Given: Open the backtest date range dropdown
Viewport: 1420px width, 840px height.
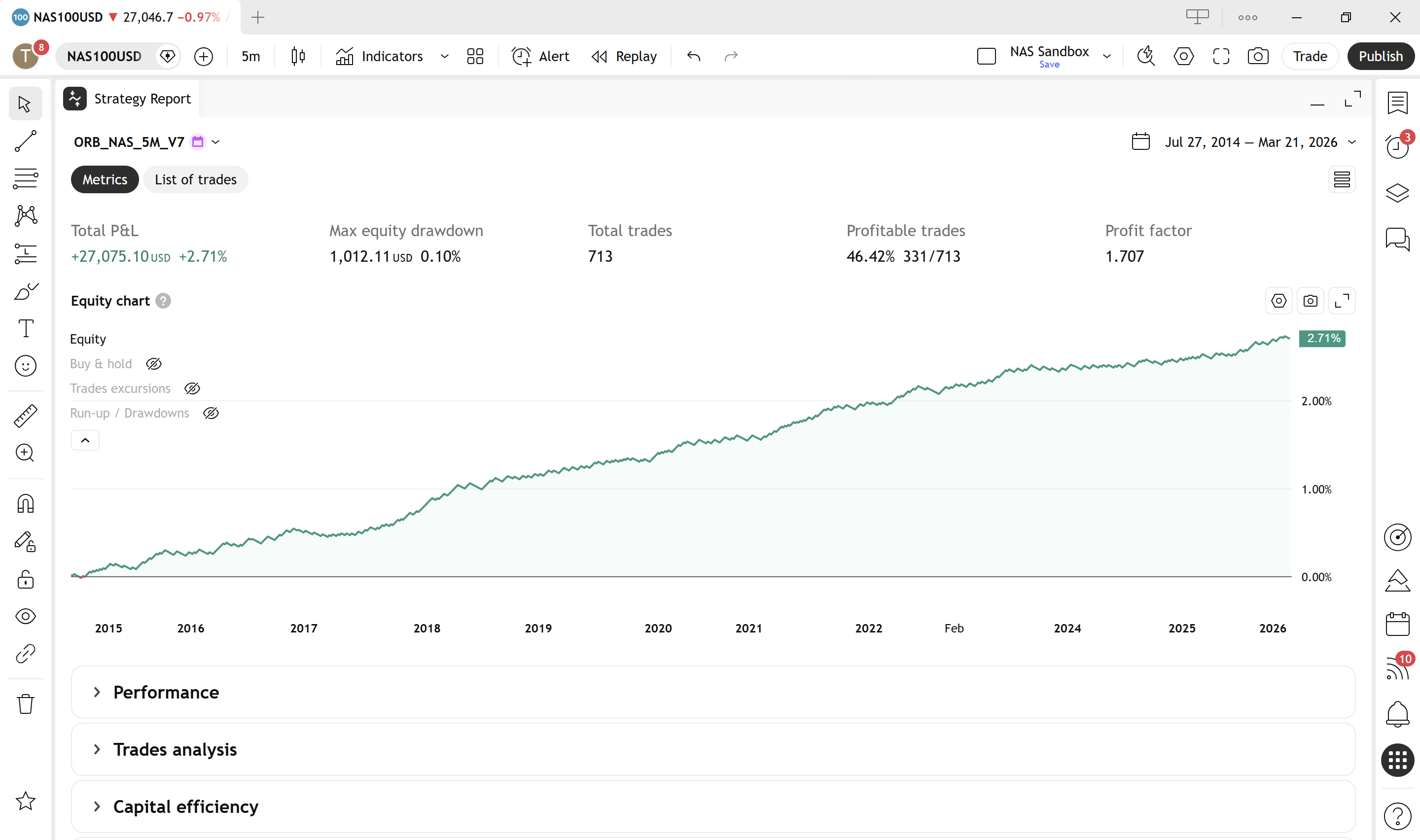Looking at the screenshot, I should click(1352, 142).
